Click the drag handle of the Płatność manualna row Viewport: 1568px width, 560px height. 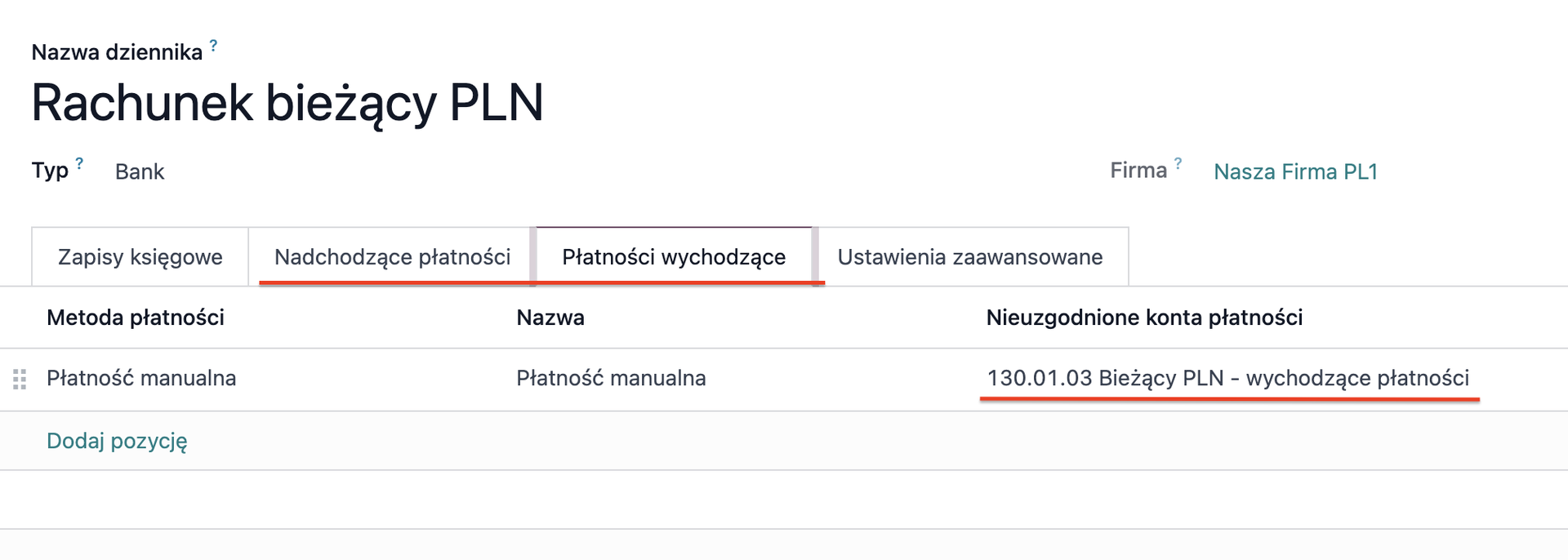[20, 379]
